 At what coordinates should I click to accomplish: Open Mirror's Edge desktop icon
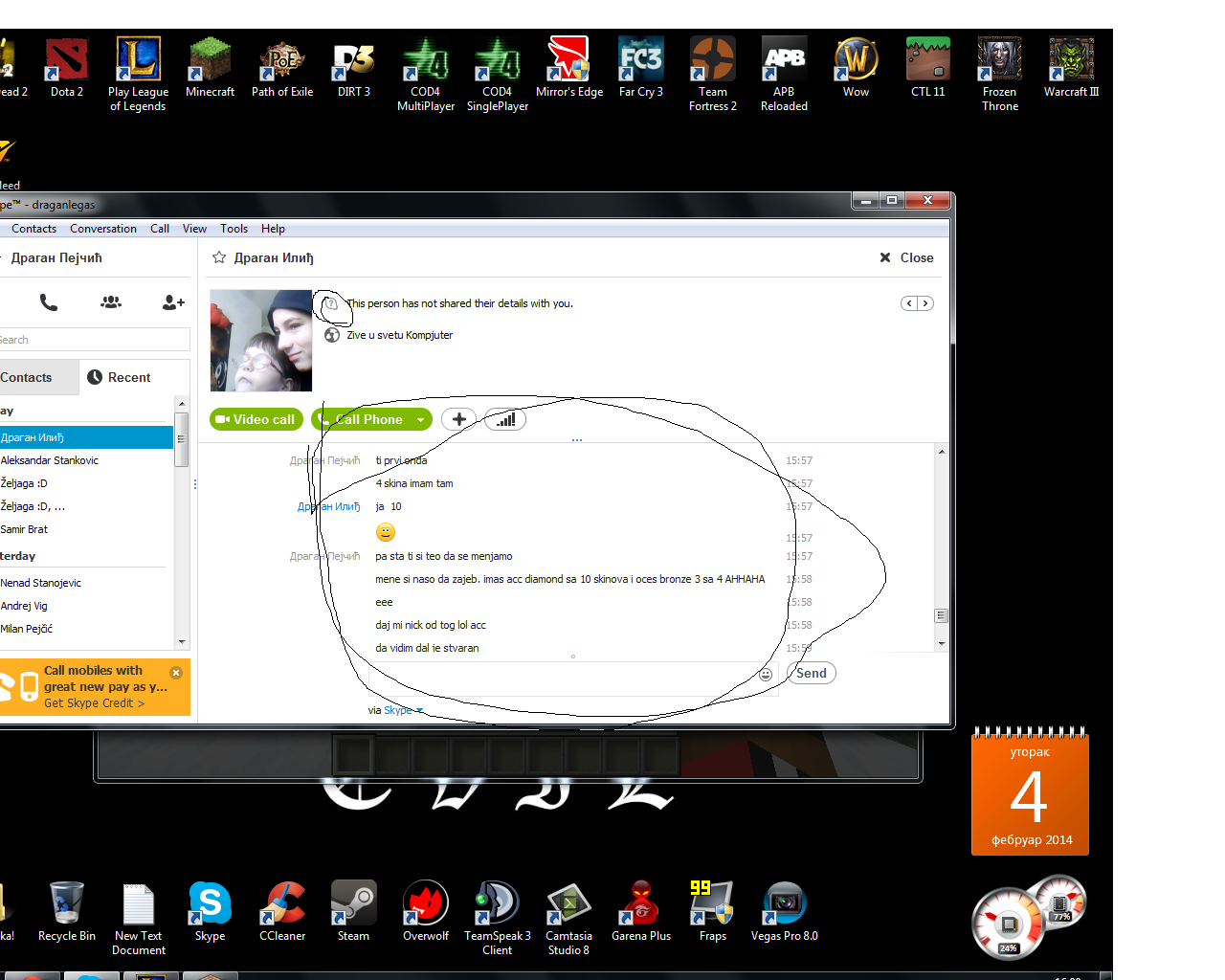pos(569,67)
